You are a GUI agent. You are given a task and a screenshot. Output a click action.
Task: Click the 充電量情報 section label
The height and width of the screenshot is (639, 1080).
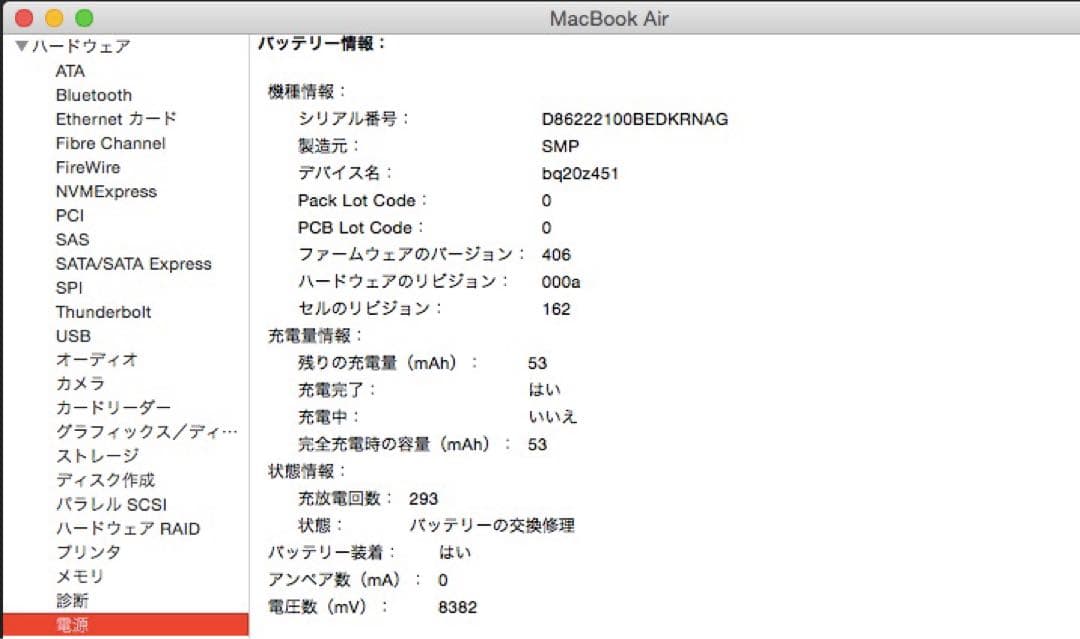pos(315,336)
